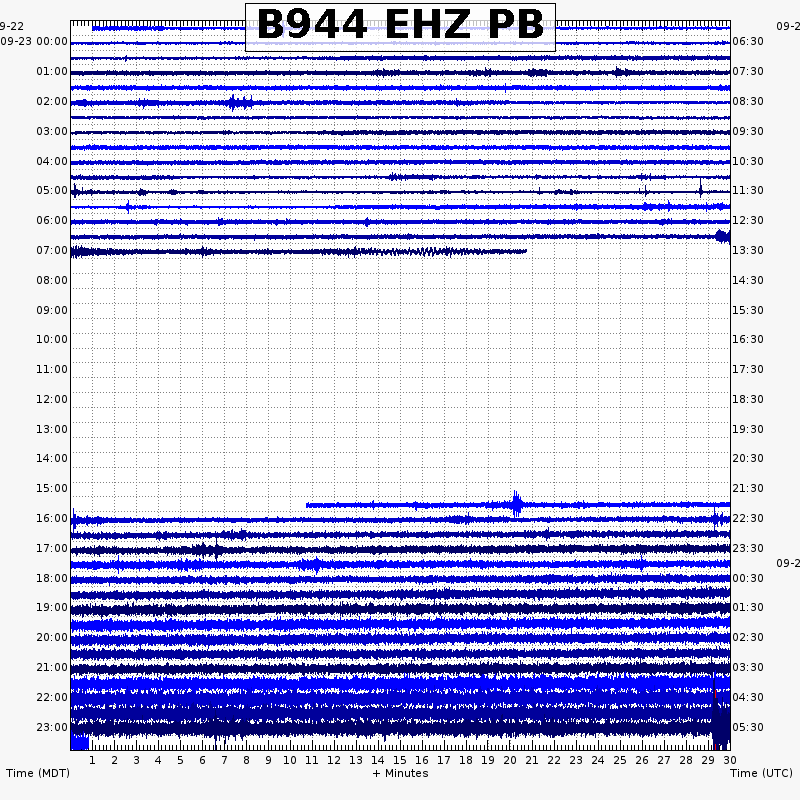800x800 pixels.
Task: Click the Time (MDT) axis label
Action: point(38,773)
